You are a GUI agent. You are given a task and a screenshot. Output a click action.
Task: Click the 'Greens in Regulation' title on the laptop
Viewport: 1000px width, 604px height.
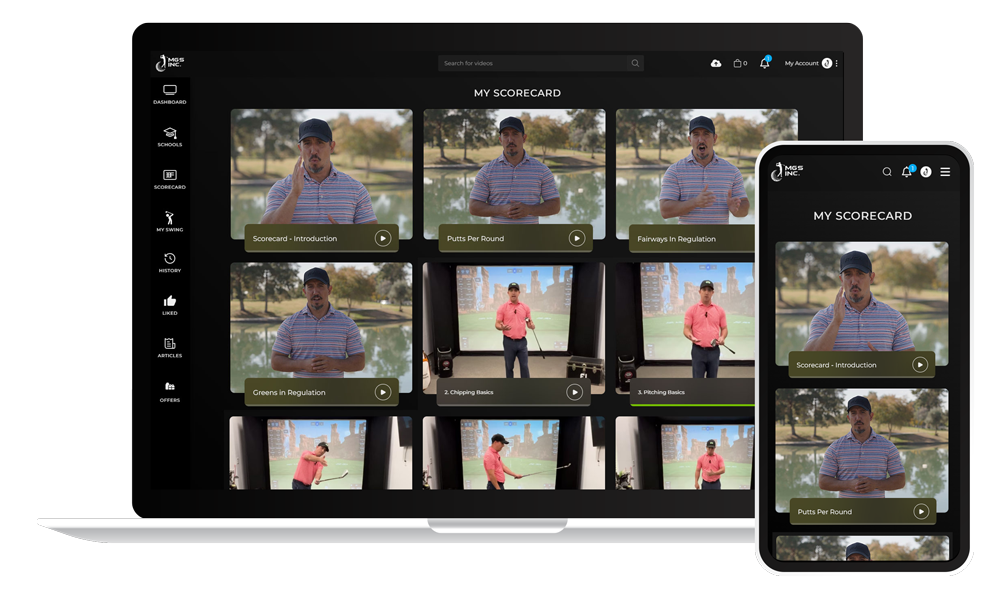click(289, 392)
